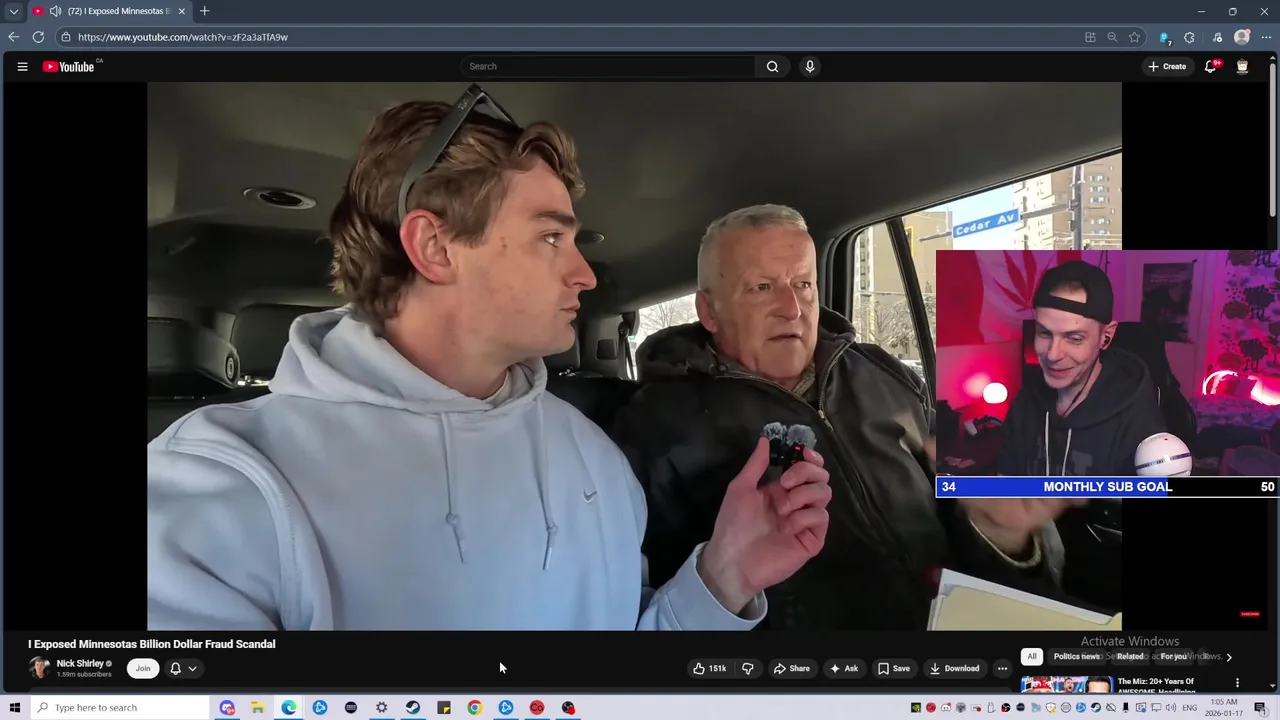Select the Politics news chip

(x=1077, y=657)
